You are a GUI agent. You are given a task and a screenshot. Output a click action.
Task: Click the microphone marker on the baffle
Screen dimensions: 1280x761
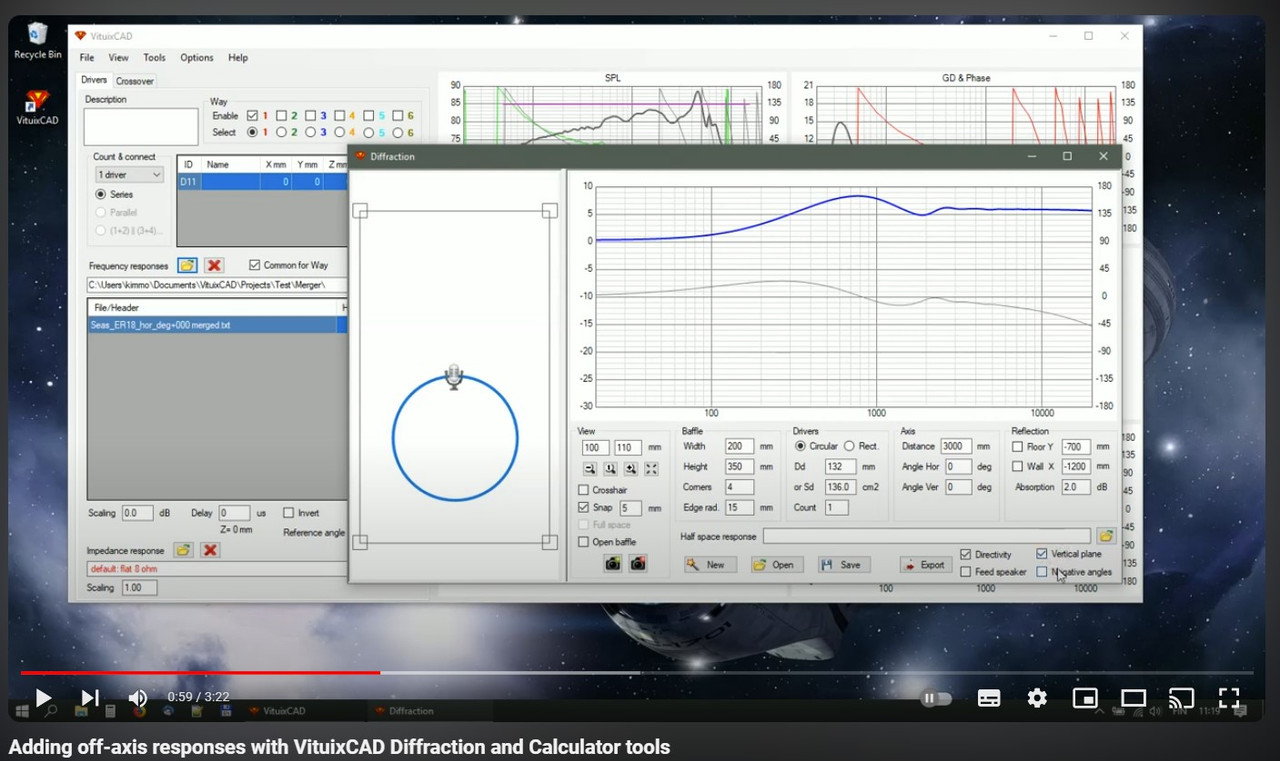click(x=454, y=377)
